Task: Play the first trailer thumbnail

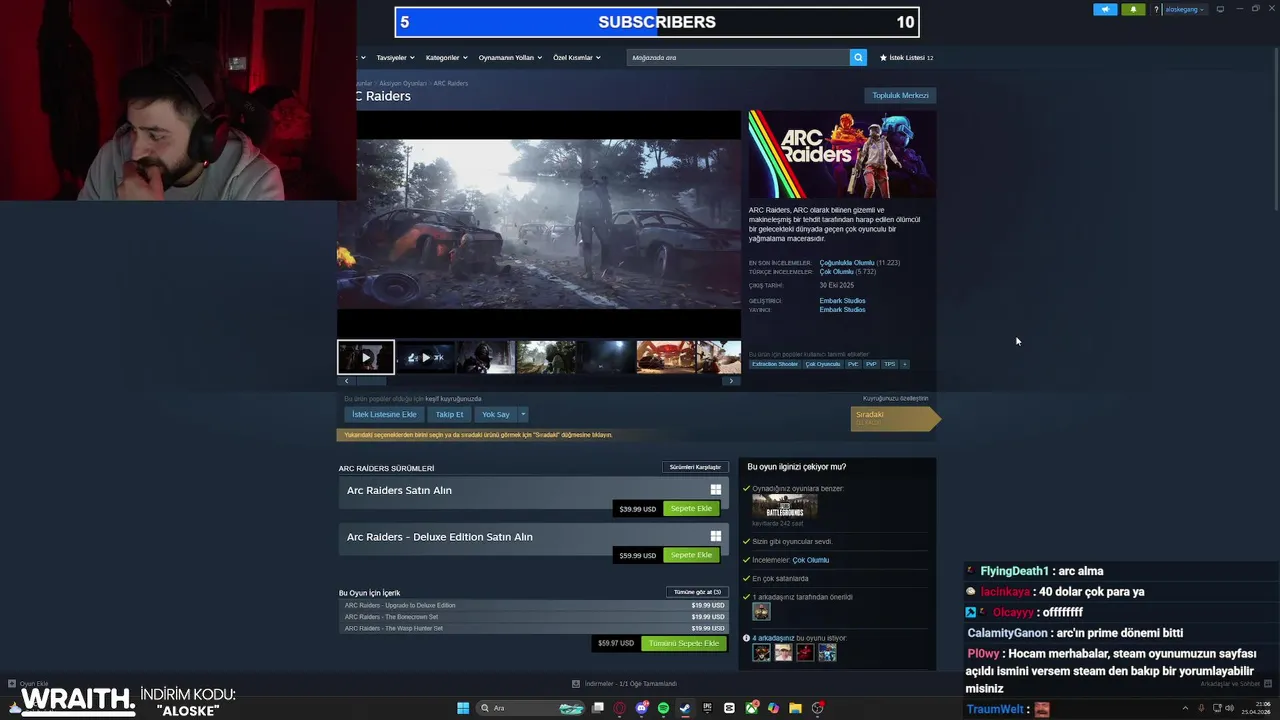Action: pyautogui.click(x=366, y=357)
